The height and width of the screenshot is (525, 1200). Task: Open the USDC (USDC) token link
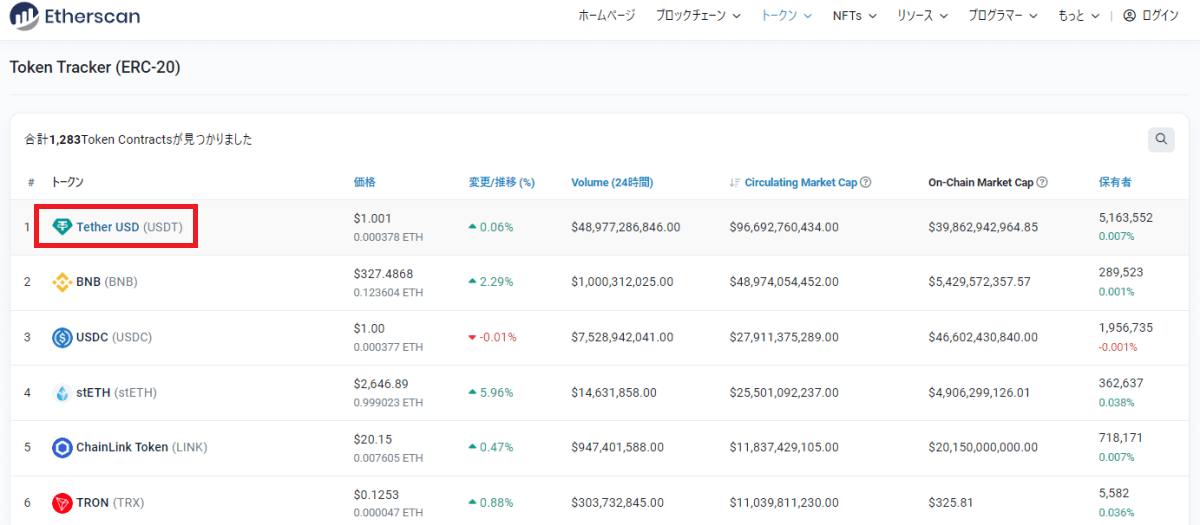(114, 337)
